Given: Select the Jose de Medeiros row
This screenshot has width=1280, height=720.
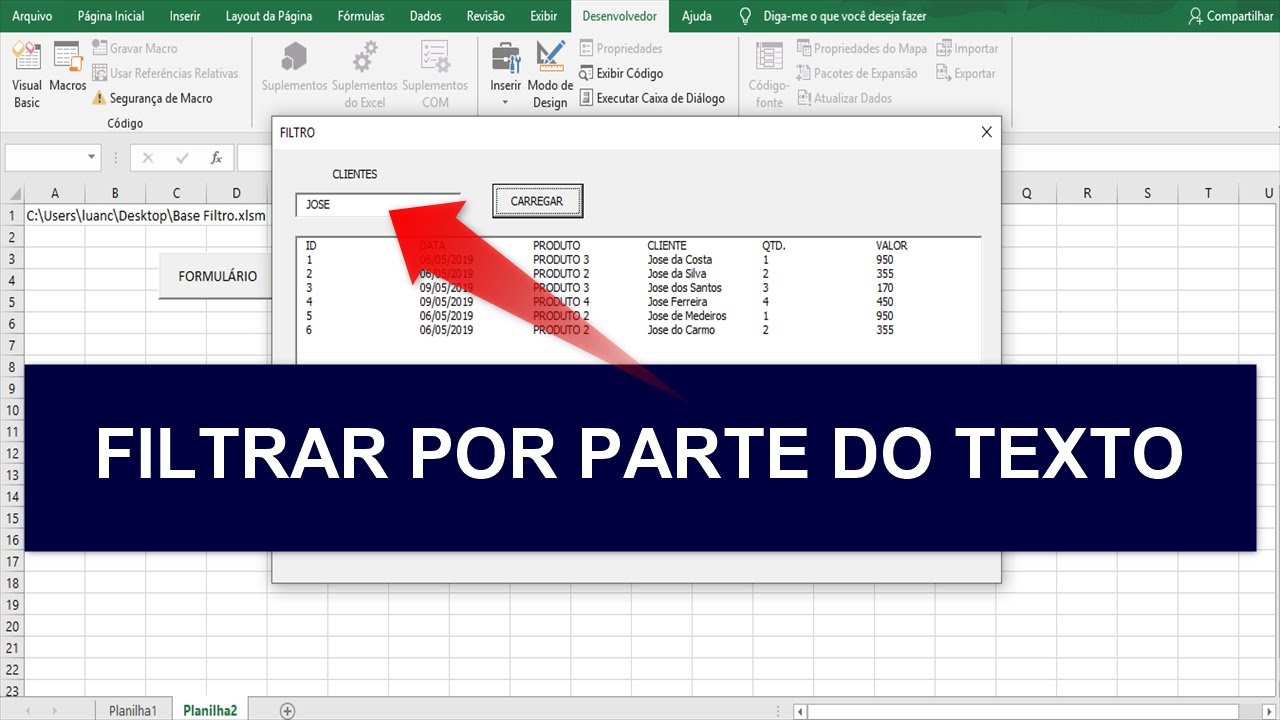Looking at the screenshot, I should (x=640, y=316).
